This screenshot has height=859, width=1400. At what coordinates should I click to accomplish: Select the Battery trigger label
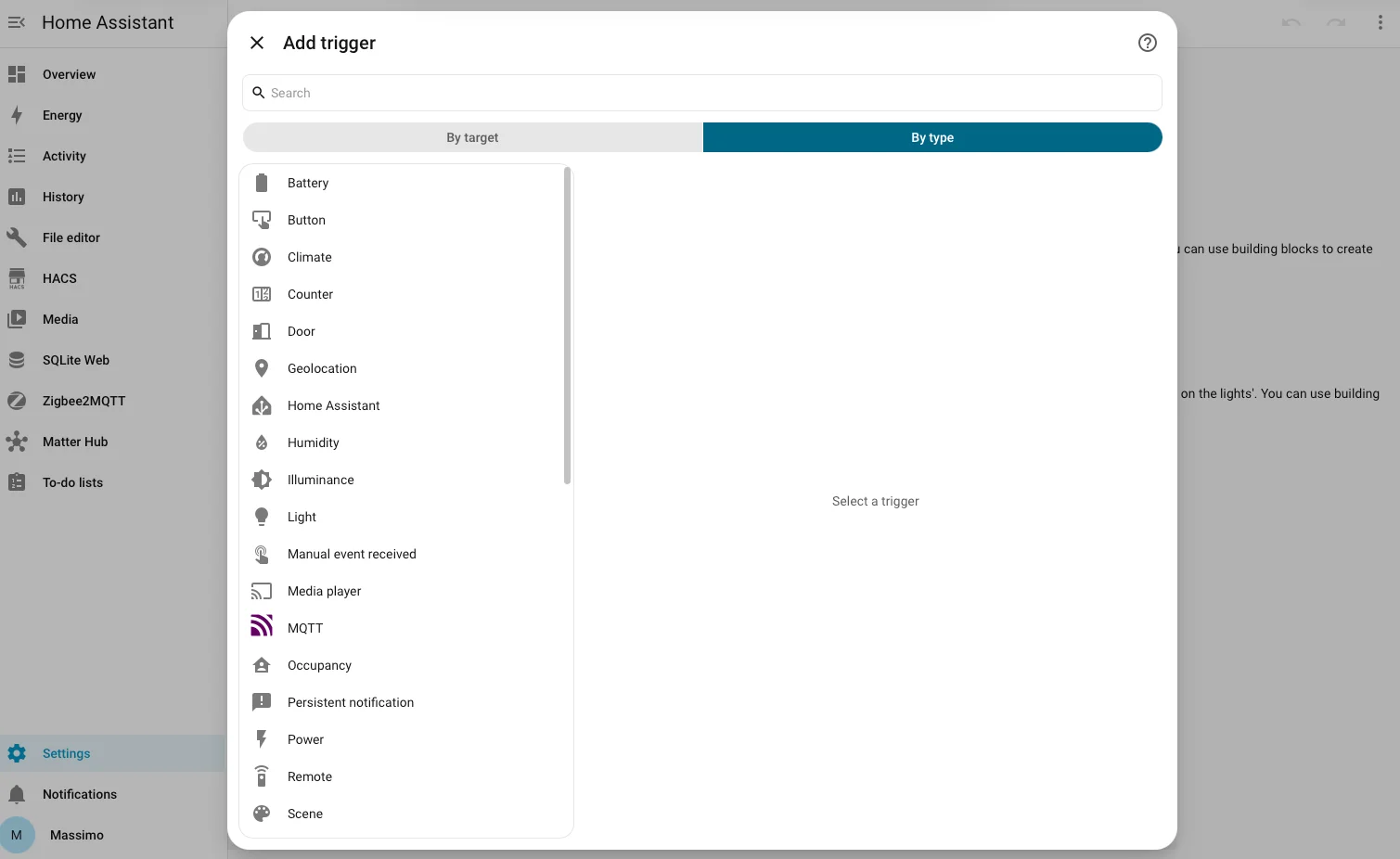(x=308, y=183)
